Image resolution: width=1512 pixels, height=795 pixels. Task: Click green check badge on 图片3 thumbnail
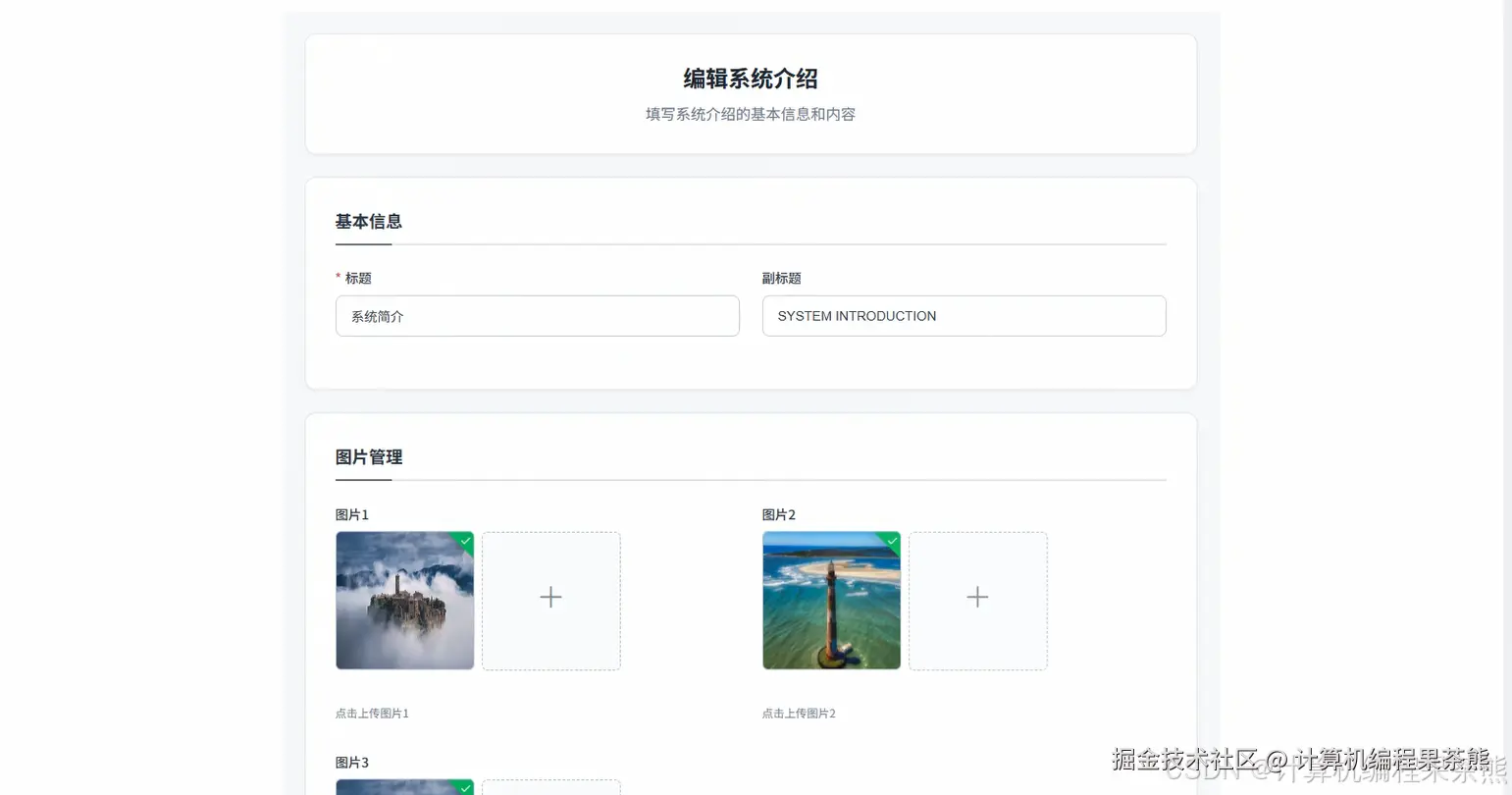pos(465,787)
